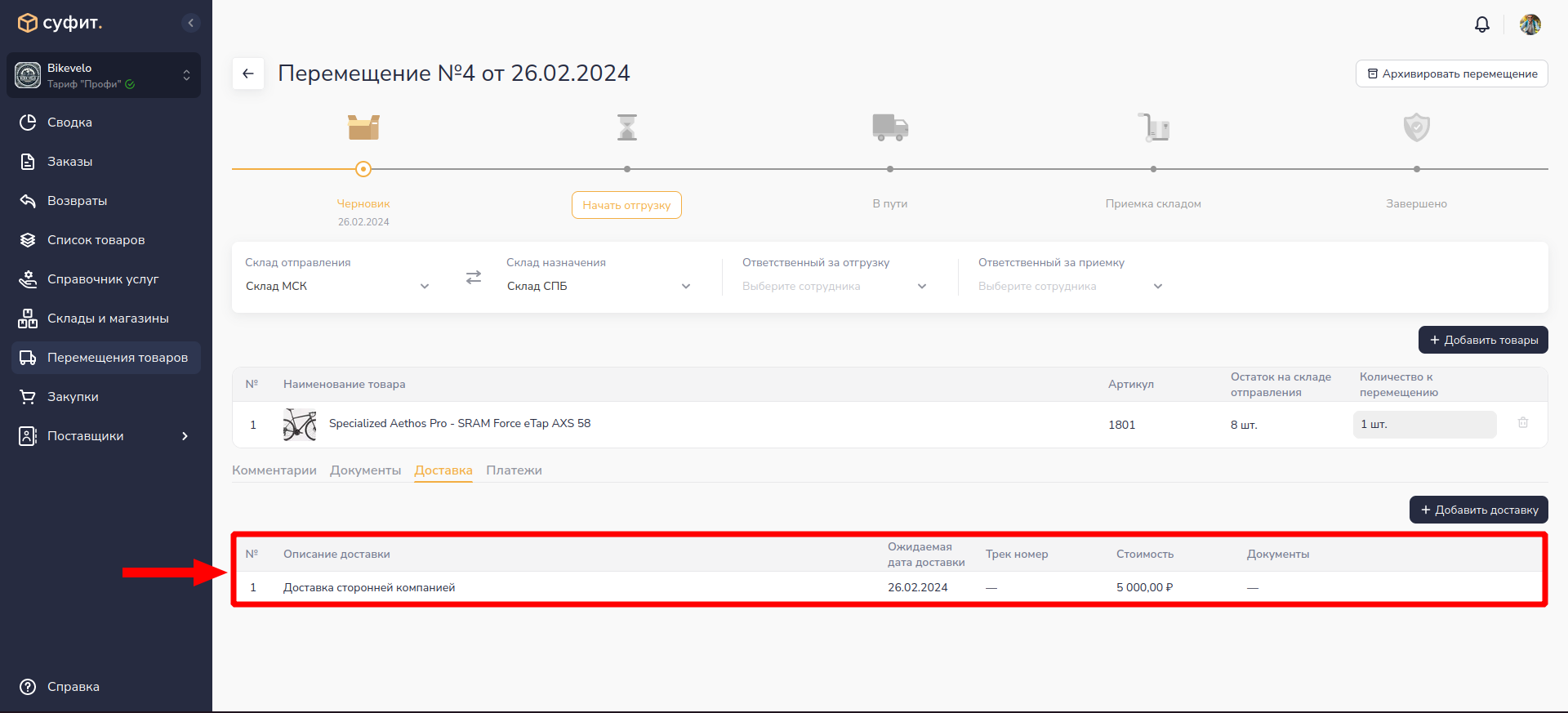This screenshot has height=713, width=1568.
Task: Delete the Specialized Aethos Pro row
Action: [1523, 423]
